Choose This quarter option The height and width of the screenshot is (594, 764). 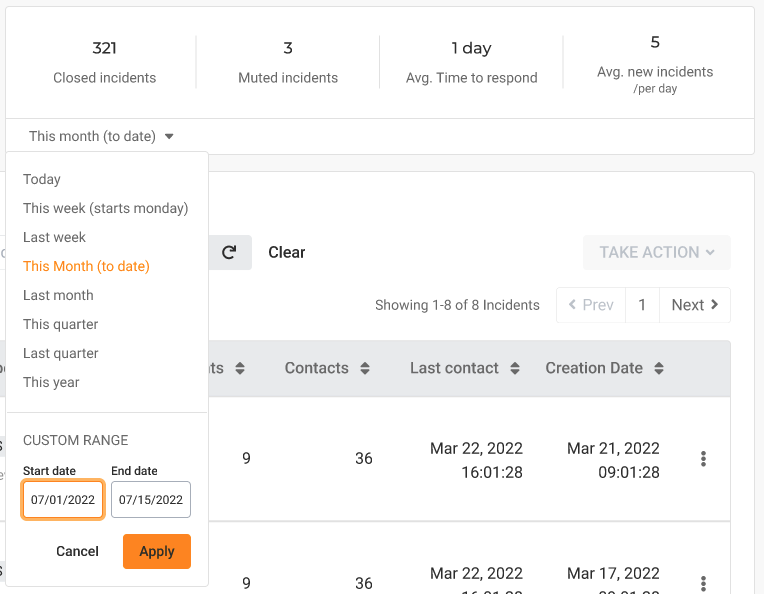point(60,325)
